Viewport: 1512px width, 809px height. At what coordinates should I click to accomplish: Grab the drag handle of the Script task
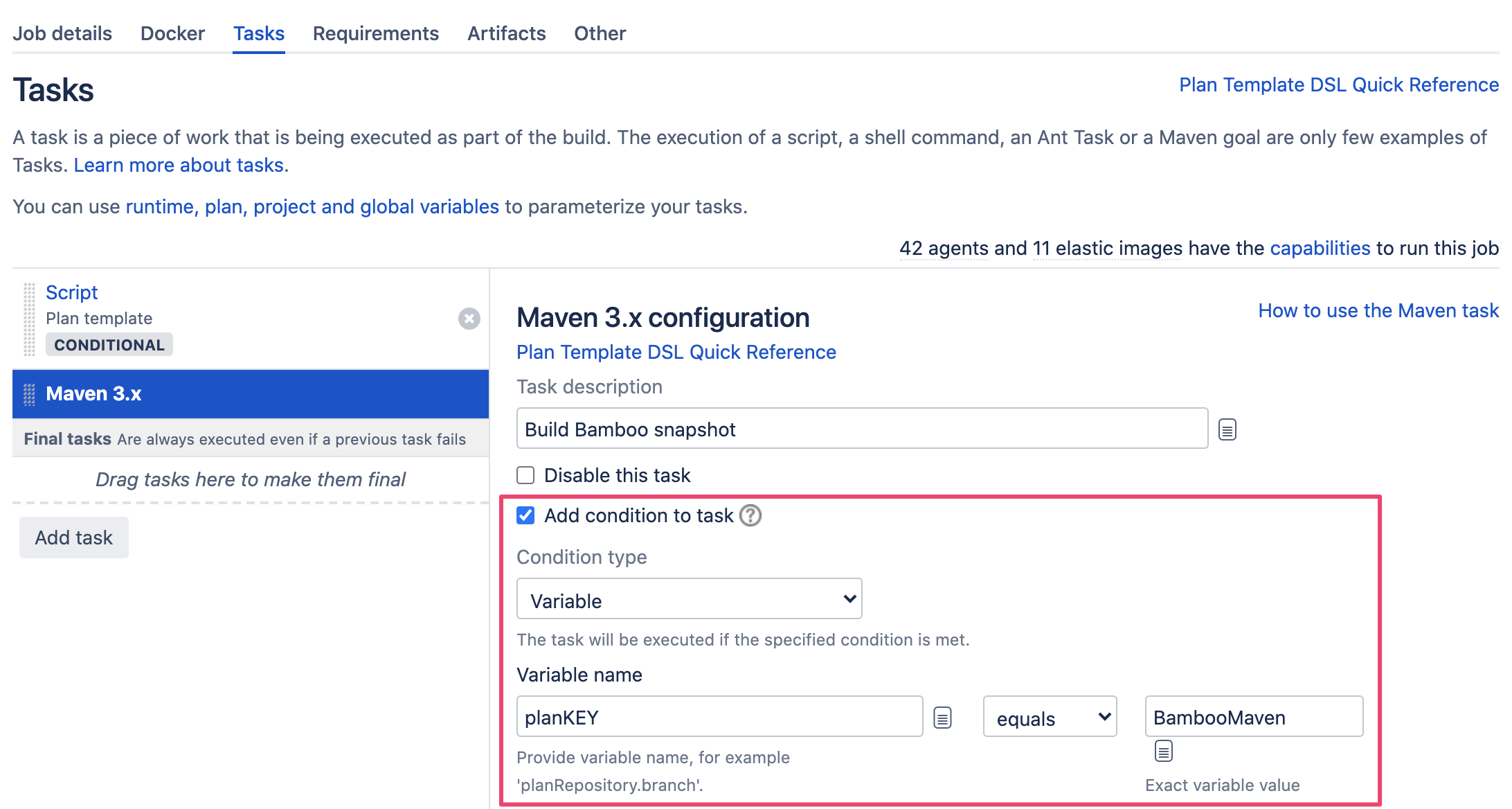[29, 319]
